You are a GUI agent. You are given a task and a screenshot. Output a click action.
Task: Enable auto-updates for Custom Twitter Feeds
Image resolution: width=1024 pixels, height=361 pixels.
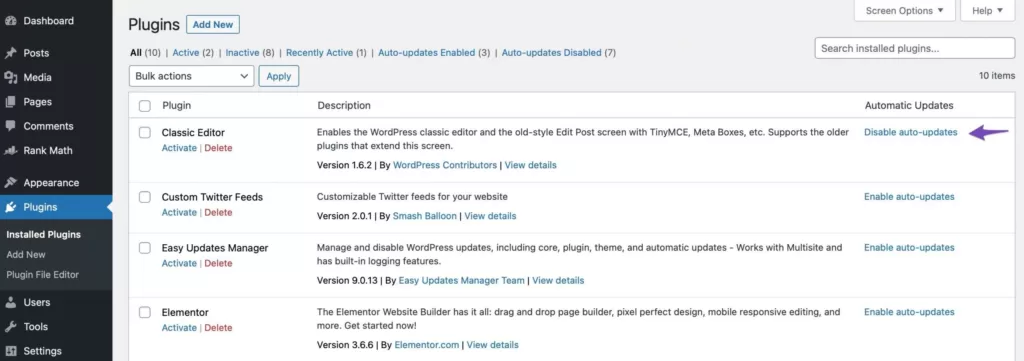pos(909,196)
